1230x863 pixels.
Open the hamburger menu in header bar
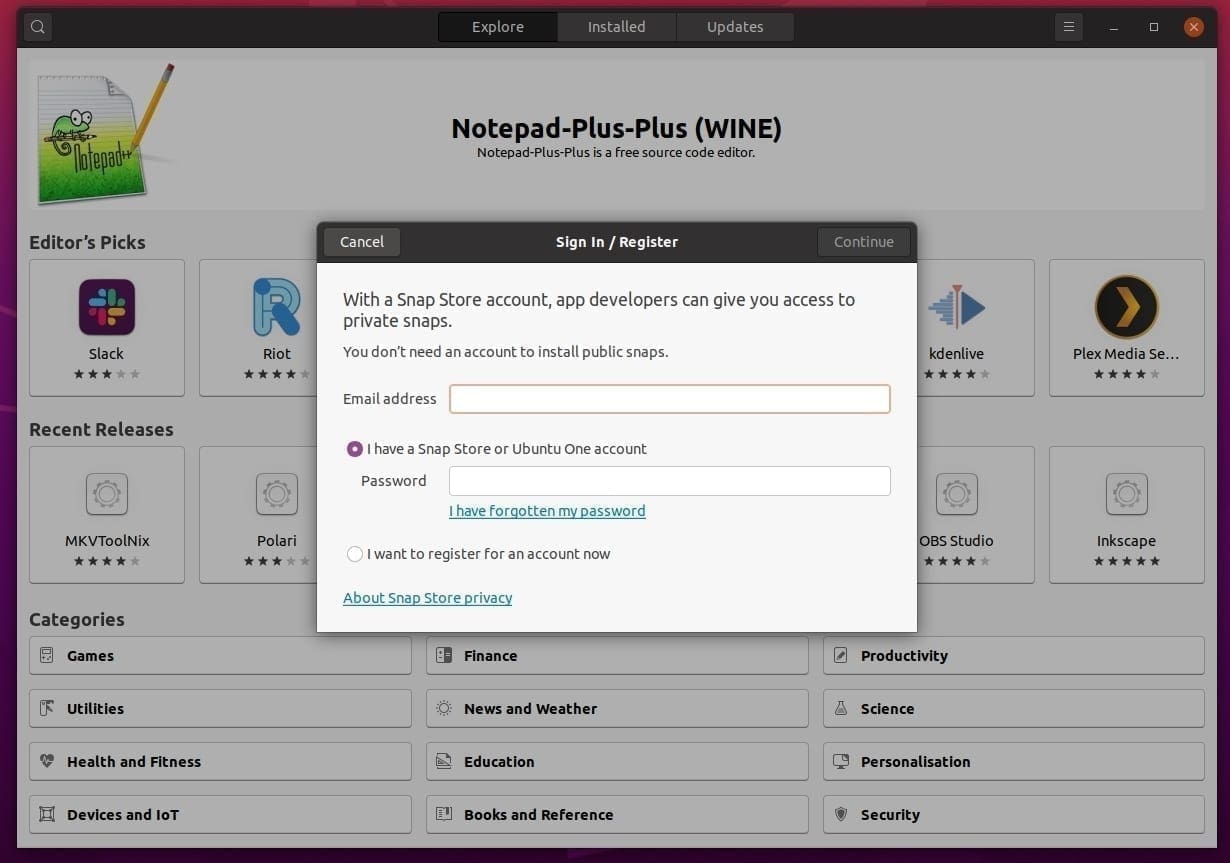coord(1069,27)
